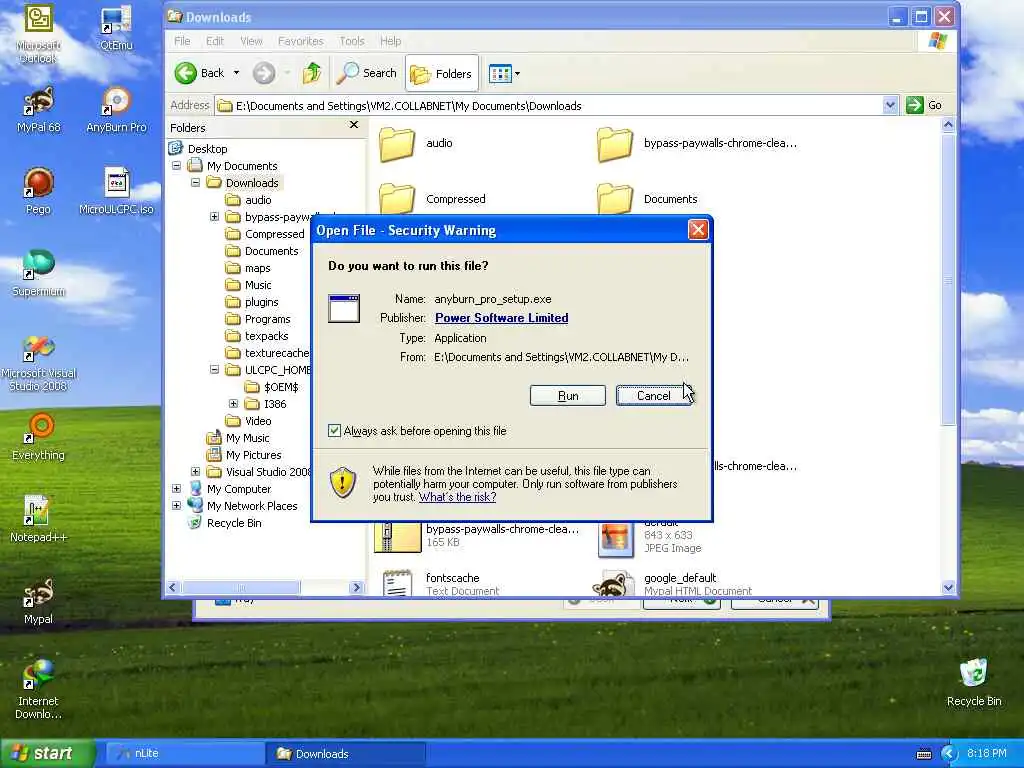The height and width of the screenshot is (768, 1024).
Task: Launch AnyBurn Pro desktop icon
Action: tap(116, 110)
